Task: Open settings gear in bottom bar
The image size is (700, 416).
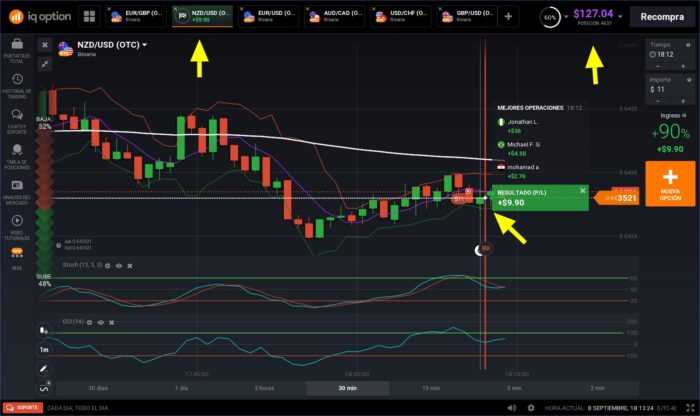Action: (x=531, y=408)
